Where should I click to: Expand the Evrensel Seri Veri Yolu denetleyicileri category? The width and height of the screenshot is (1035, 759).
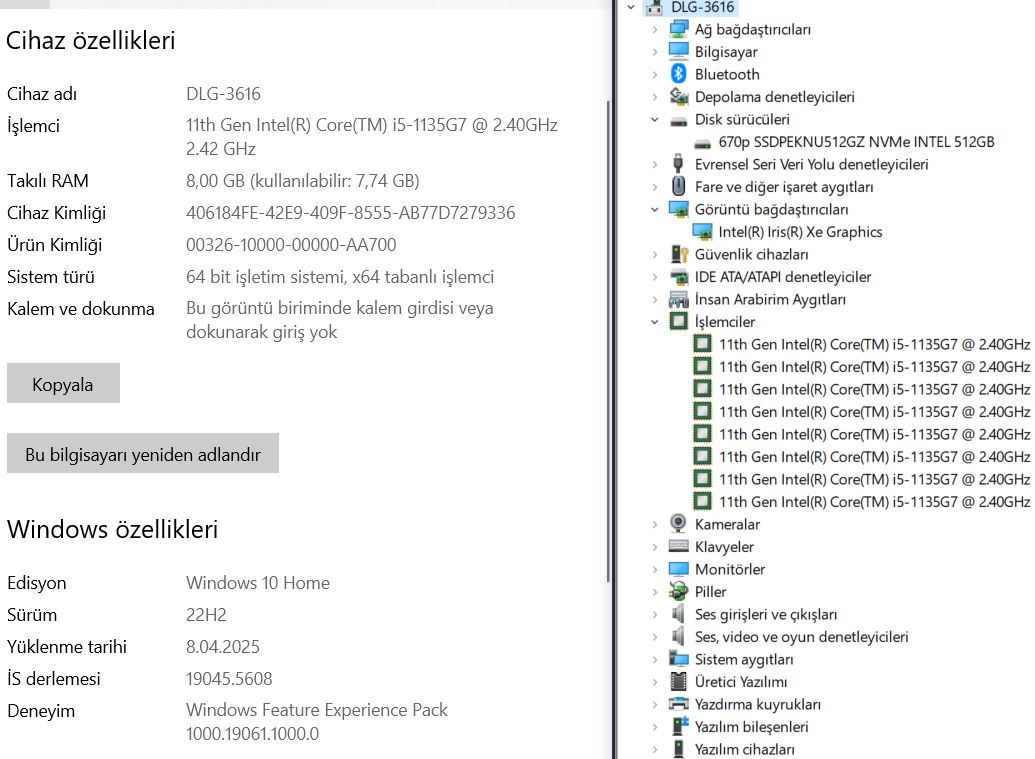(x=655, y=164)
